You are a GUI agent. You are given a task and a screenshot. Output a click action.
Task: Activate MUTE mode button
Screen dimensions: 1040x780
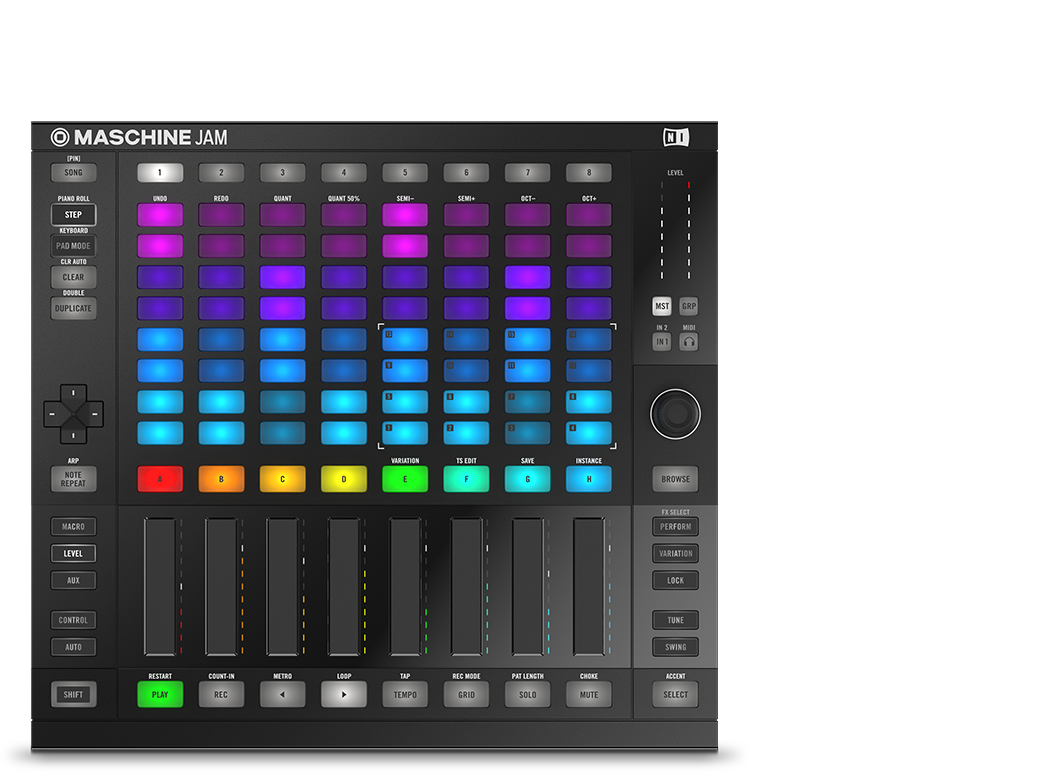589,694
